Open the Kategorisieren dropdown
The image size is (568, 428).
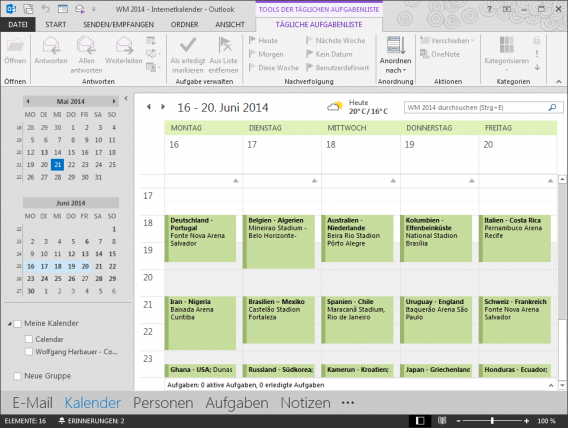[506, 53]
